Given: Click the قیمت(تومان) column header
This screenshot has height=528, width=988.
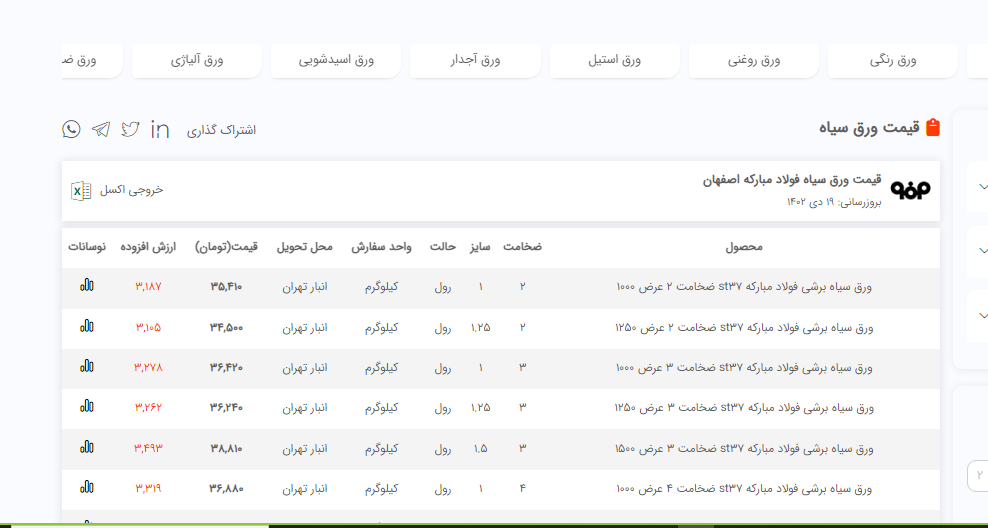Looking at the screenshot, I should pos(226,247).
